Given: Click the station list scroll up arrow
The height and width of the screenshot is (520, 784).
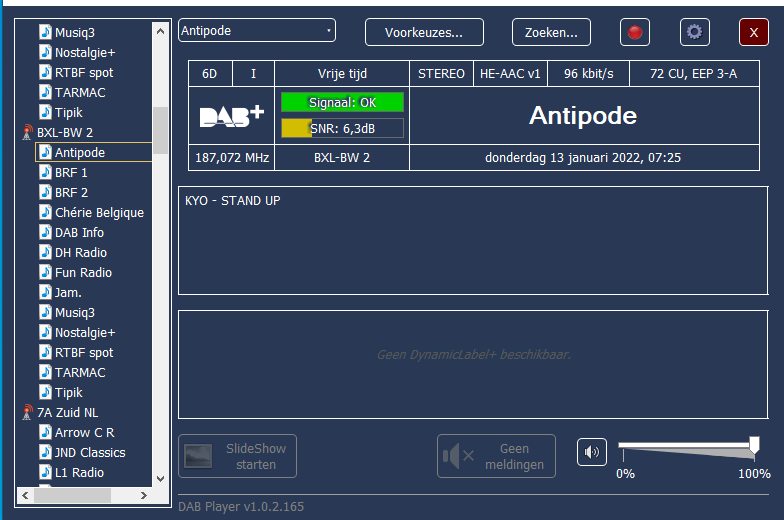Looking at the screenshot, I should click(160, 31).
